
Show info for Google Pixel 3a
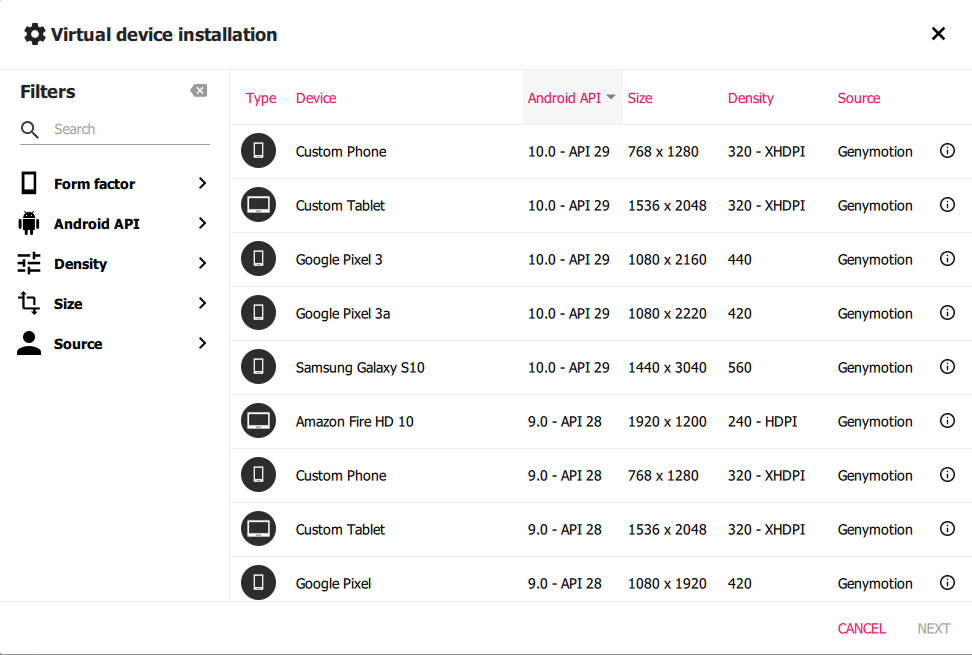pyautogui.click(x=947, y=313)
